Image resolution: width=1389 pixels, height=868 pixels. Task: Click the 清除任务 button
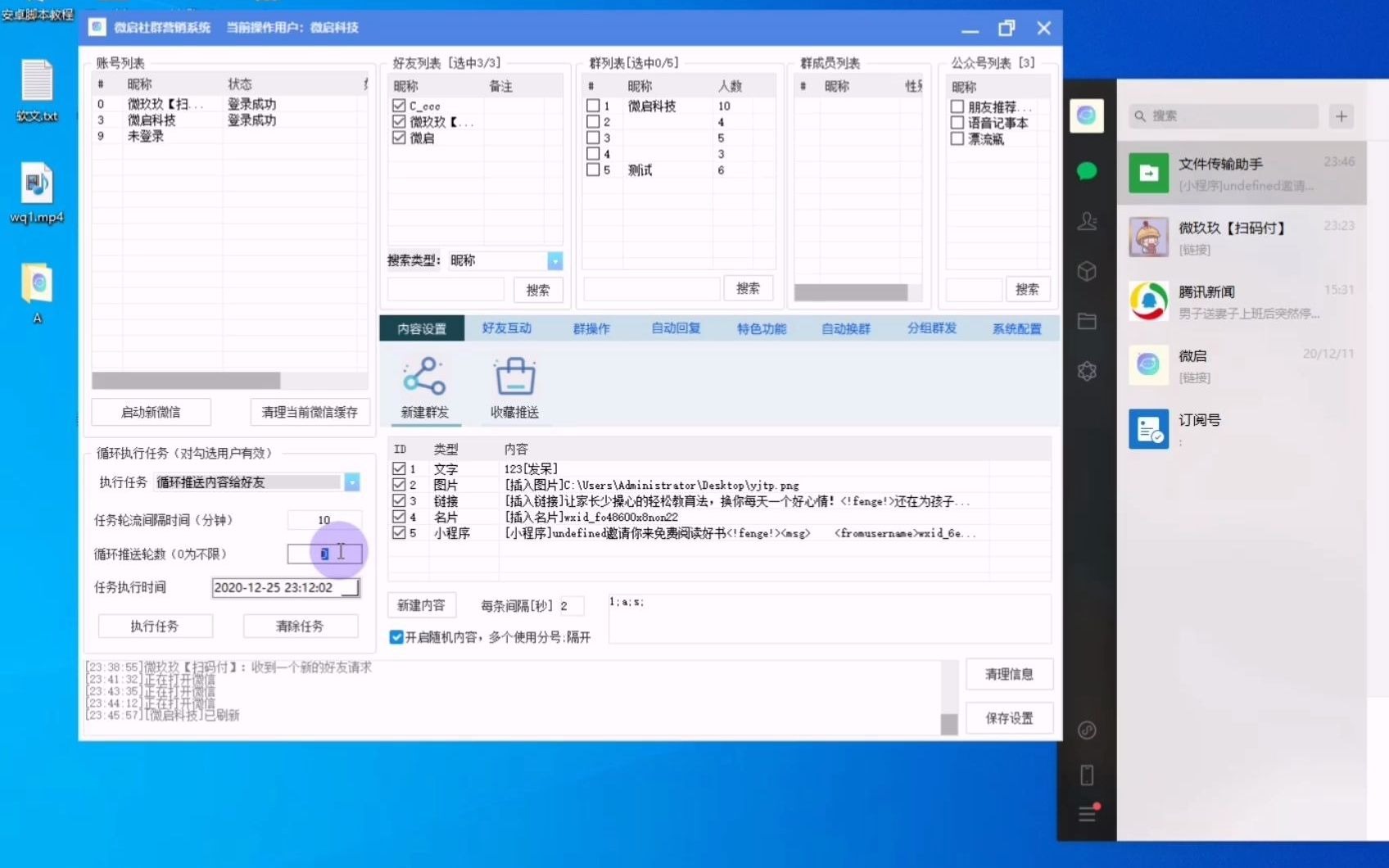pyautogui.click(x=300, y=626)
